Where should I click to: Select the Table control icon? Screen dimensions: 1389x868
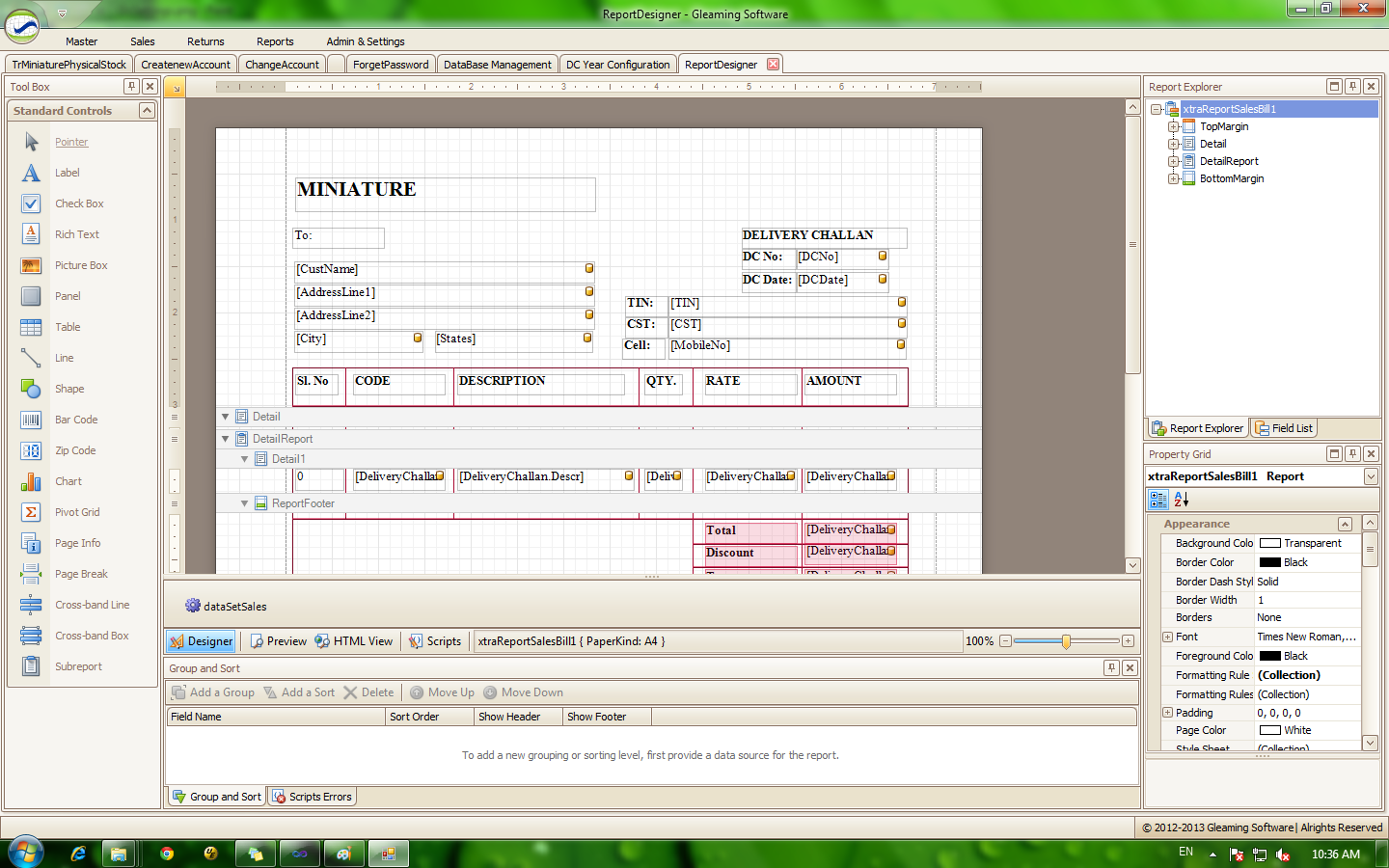pyautogui.click(x=31, y=327)
